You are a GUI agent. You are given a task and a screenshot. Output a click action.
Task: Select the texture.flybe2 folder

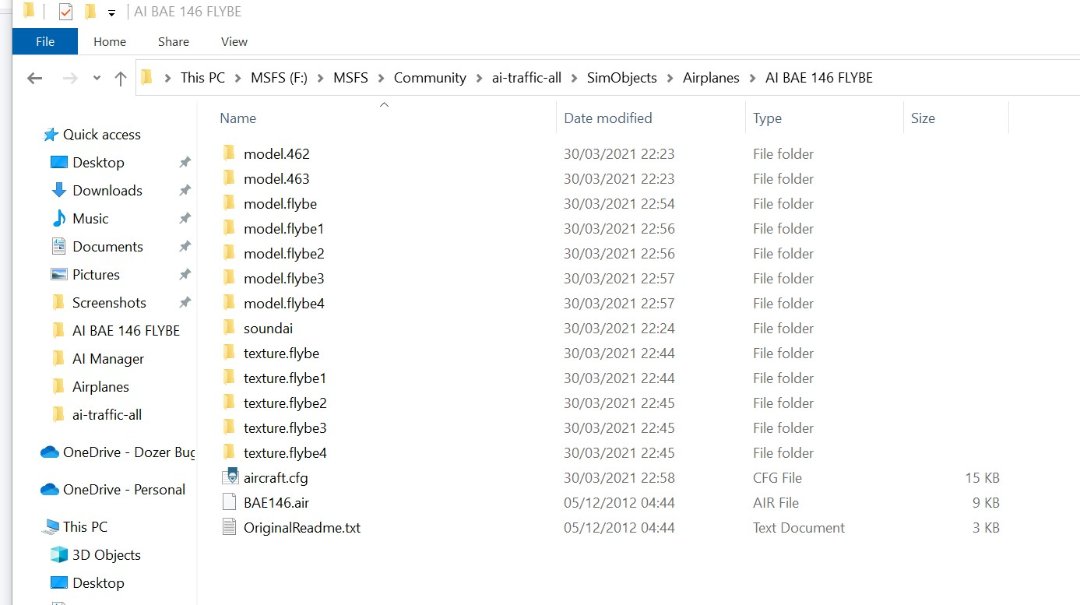click(x=285, y=403)
